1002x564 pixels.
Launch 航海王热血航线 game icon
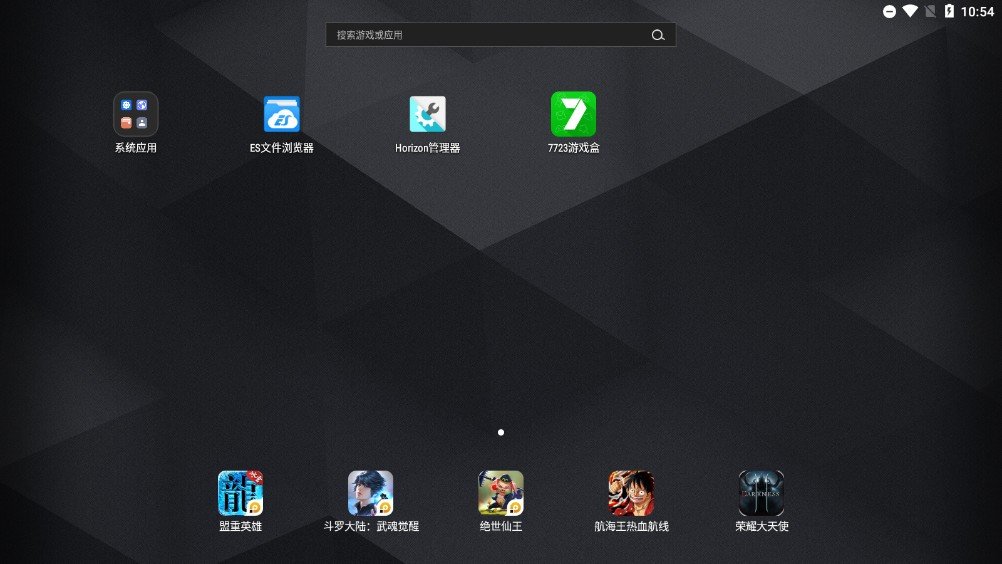pyautogui.click(x=631, y=493)
